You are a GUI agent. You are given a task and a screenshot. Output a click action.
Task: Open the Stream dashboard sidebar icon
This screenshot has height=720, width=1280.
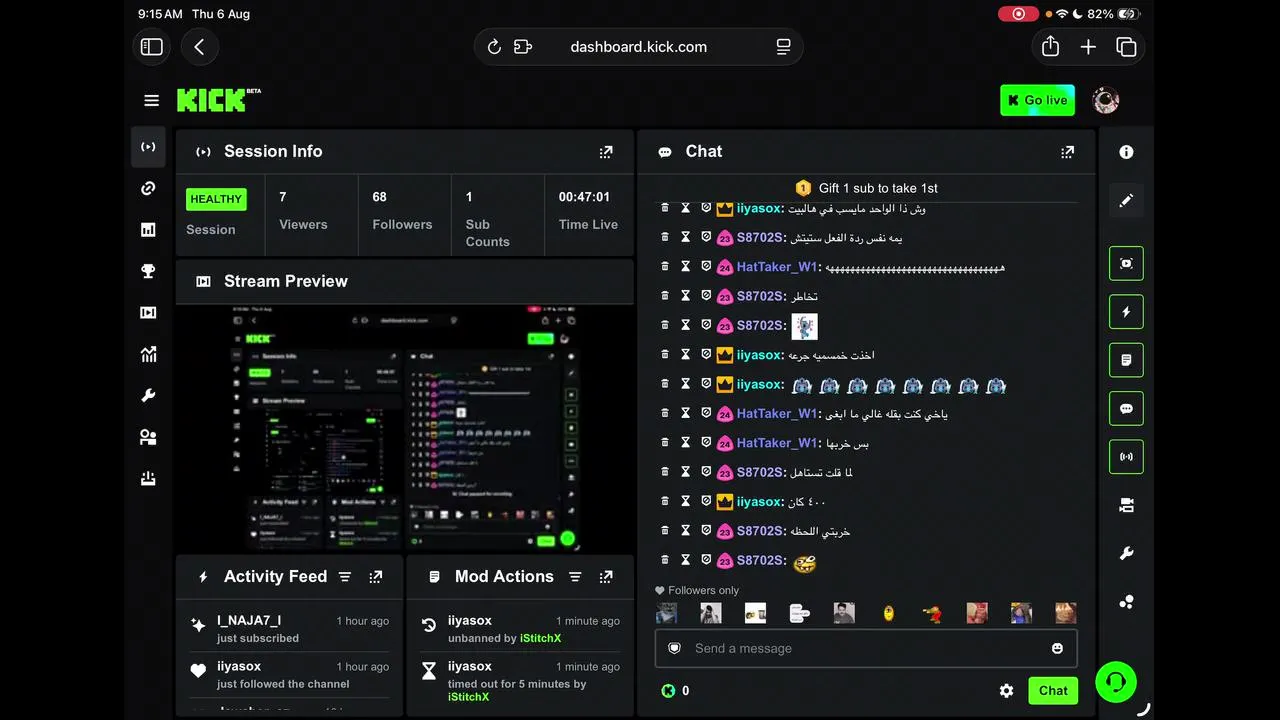click(148, 147)
